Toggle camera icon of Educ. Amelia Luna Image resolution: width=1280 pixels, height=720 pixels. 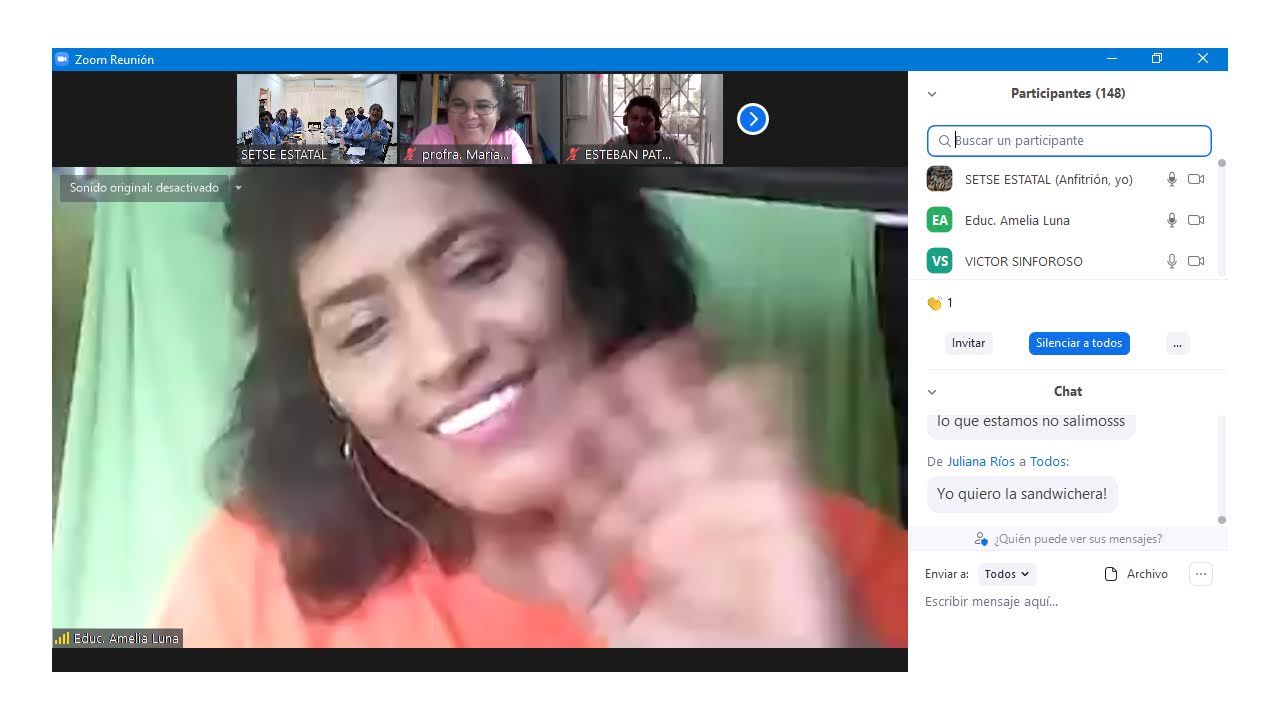click(1196, 220)
